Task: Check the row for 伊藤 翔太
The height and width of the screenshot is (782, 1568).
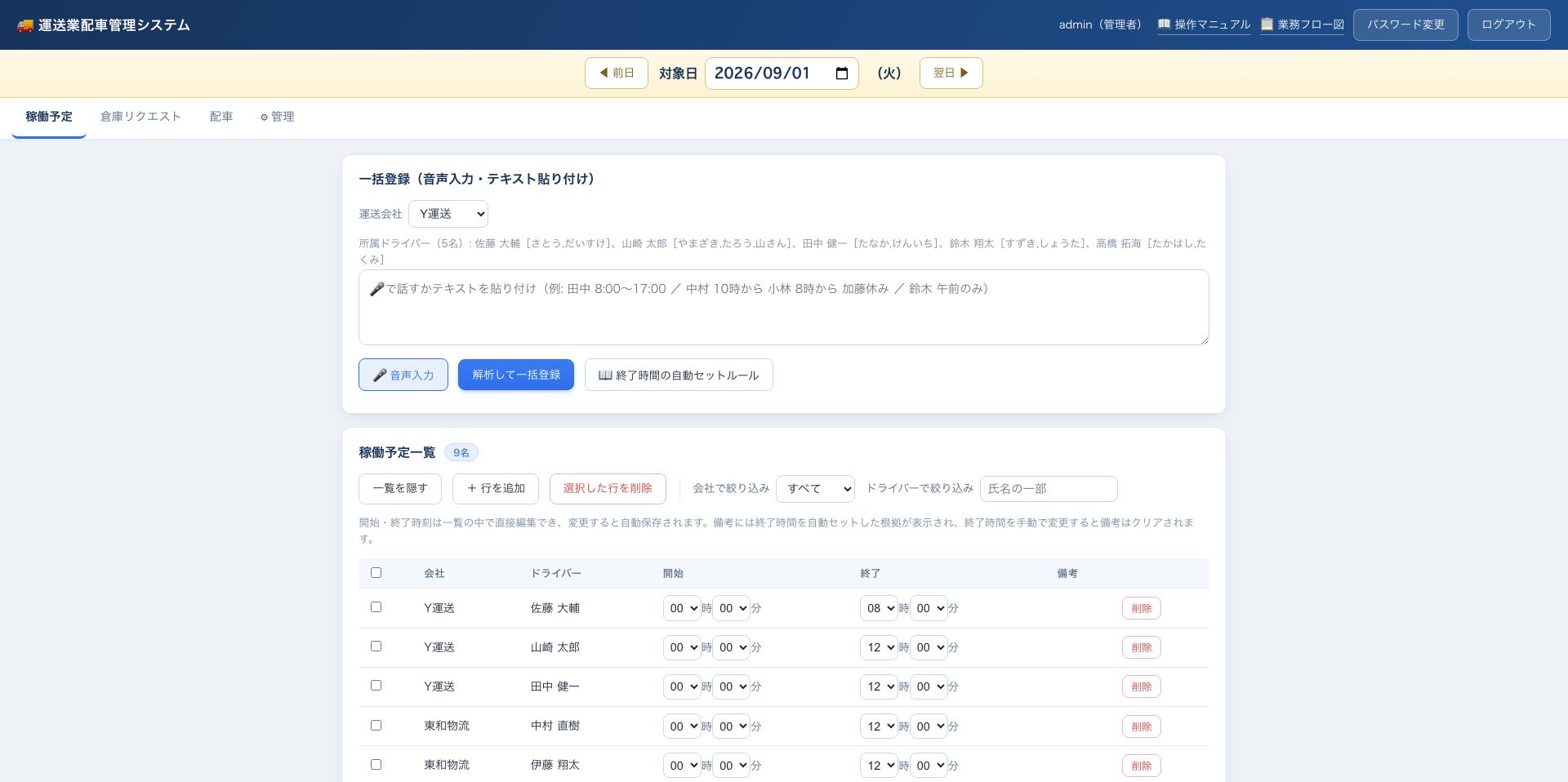Action: click(x=376, y=765)
